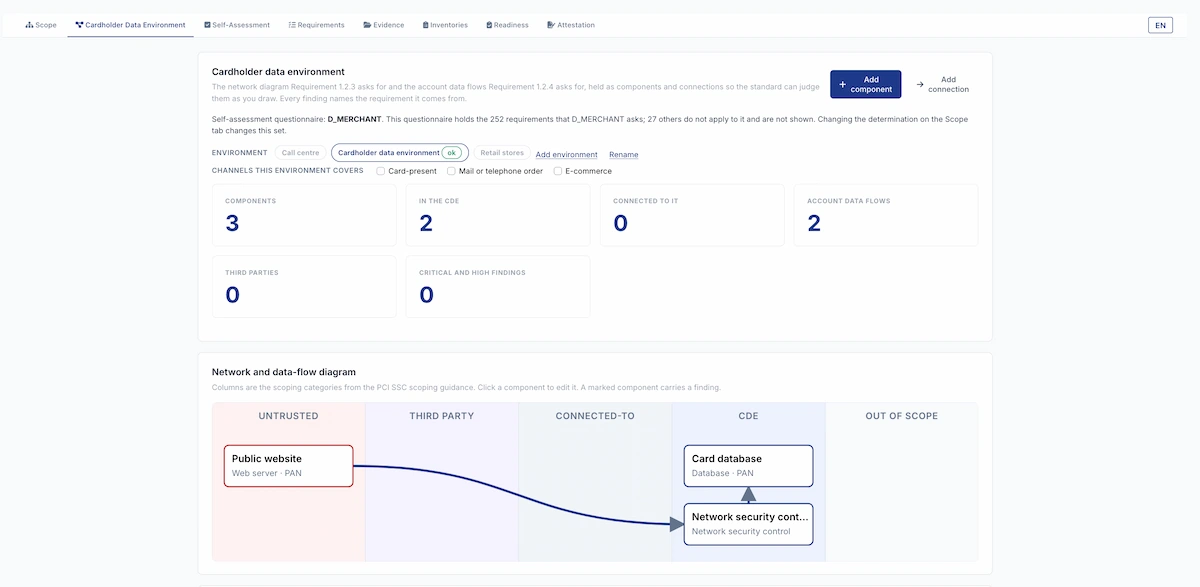Click the CONNECTED-TO column header
1200x587 pixels.
595,416
